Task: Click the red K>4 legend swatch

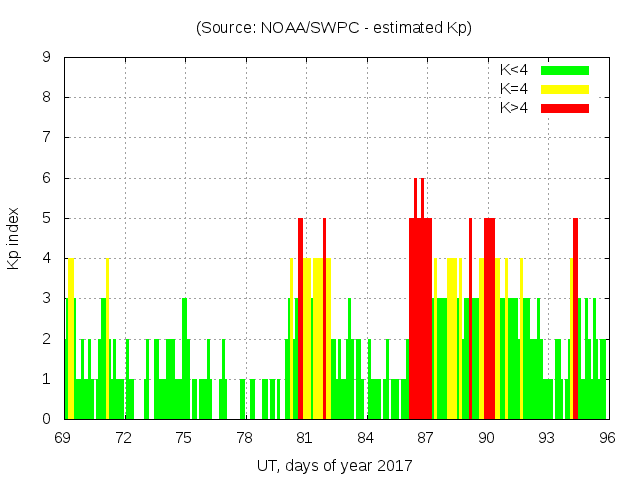Action: [565, 108]
